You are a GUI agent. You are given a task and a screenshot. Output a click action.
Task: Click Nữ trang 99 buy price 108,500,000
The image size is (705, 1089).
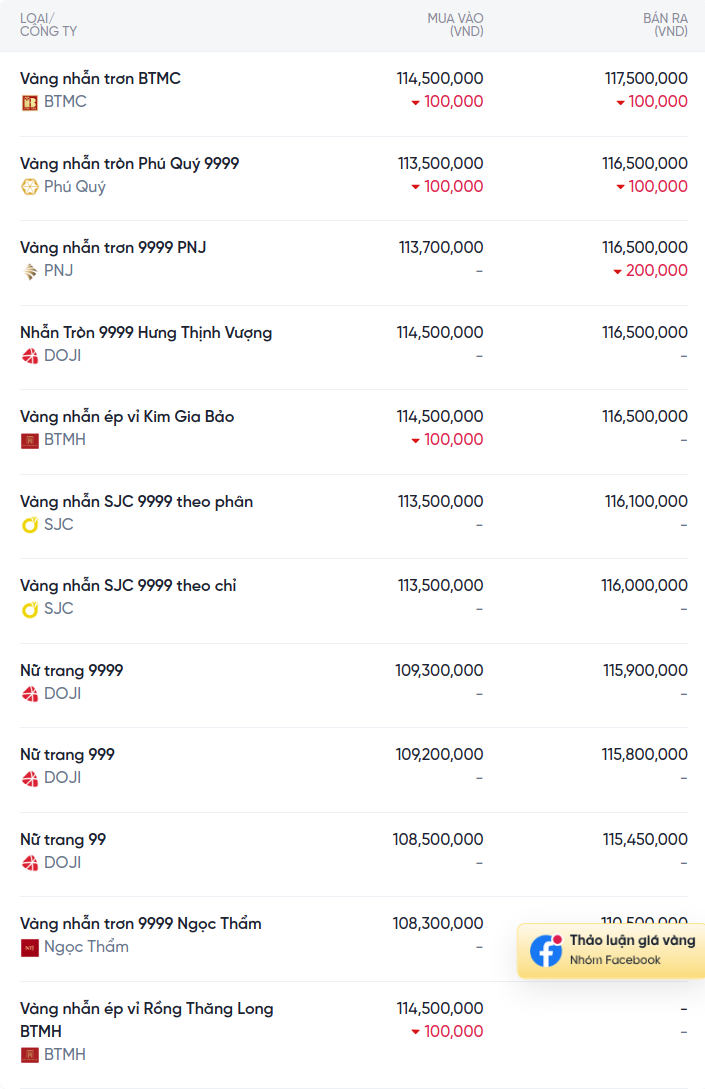[438, 839]
